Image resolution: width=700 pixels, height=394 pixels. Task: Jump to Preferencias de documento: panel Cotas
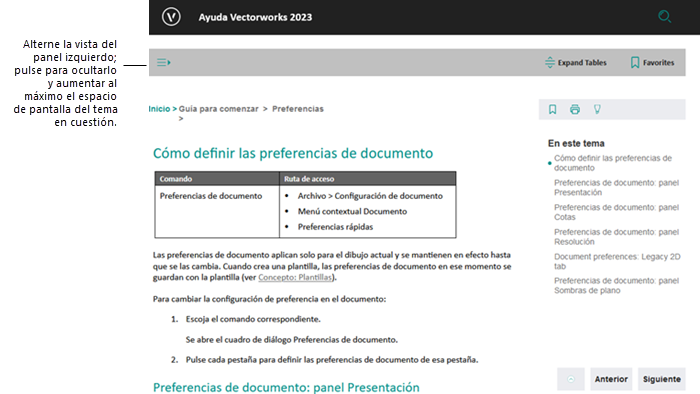point(617,212)
